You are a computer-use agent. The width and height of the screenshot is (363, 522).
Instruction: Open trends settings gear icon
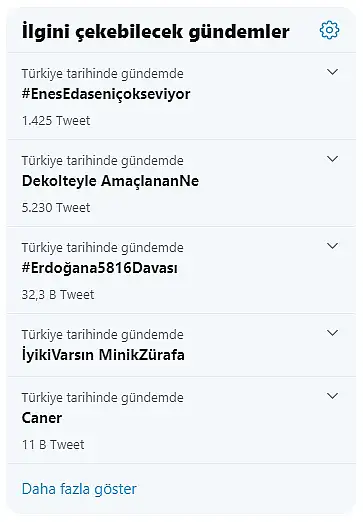click(x=329, y=30)
